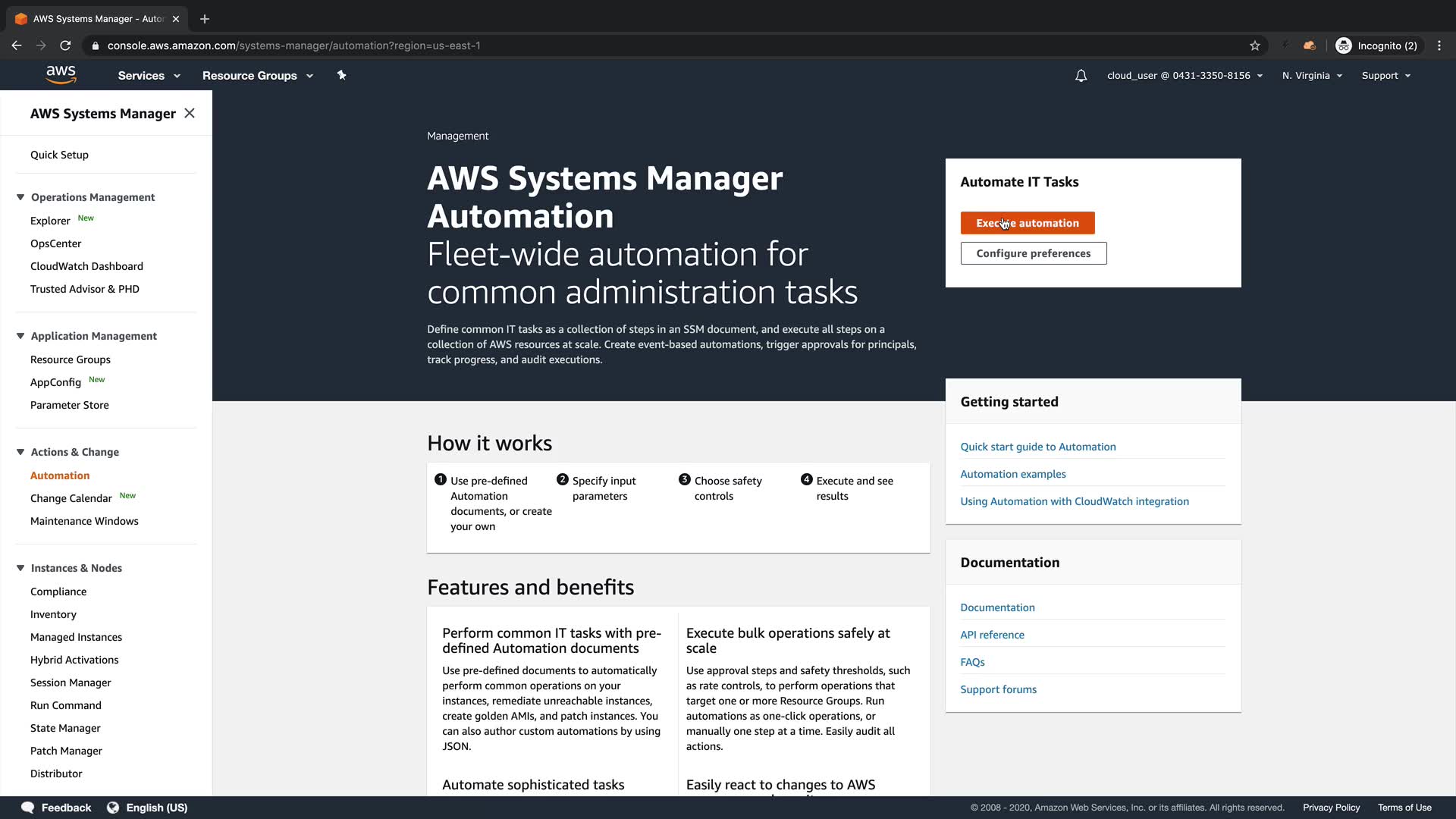Collapse the Instances & Nodes section
Image resolution: width=1456 pixels, height=819 pixels.
coord(20,568)
